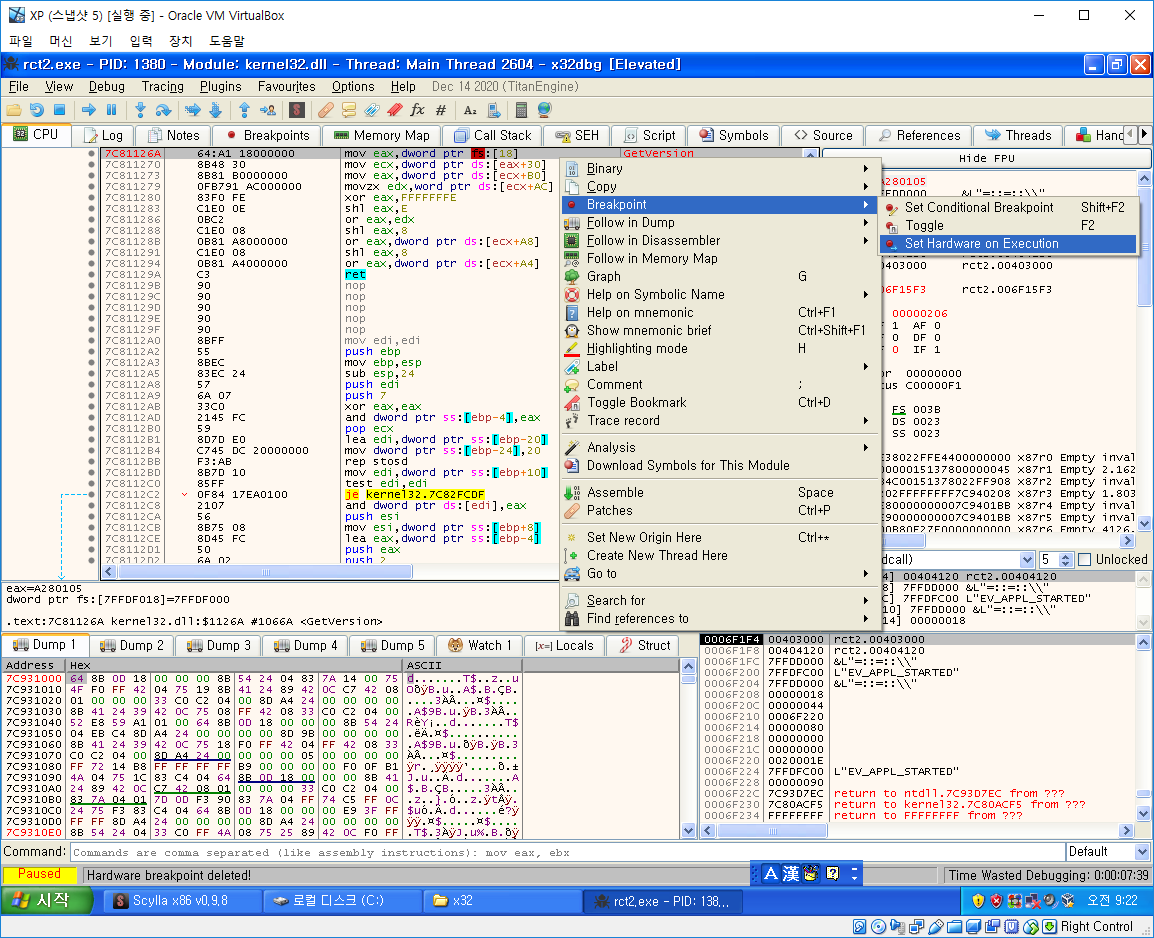This screenshot has height=938, width=1154.
Task: Open Functions using the fx toolbar icon
Action: (x=417, y=110)
